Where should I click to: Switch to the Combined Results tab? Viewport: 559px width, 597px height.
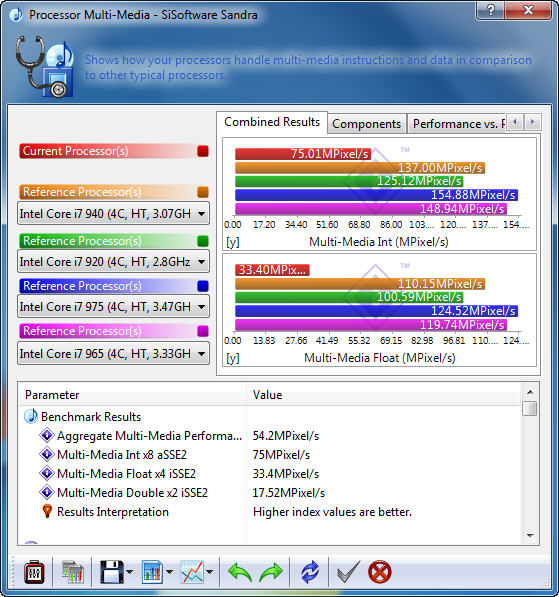click(272, 122)
